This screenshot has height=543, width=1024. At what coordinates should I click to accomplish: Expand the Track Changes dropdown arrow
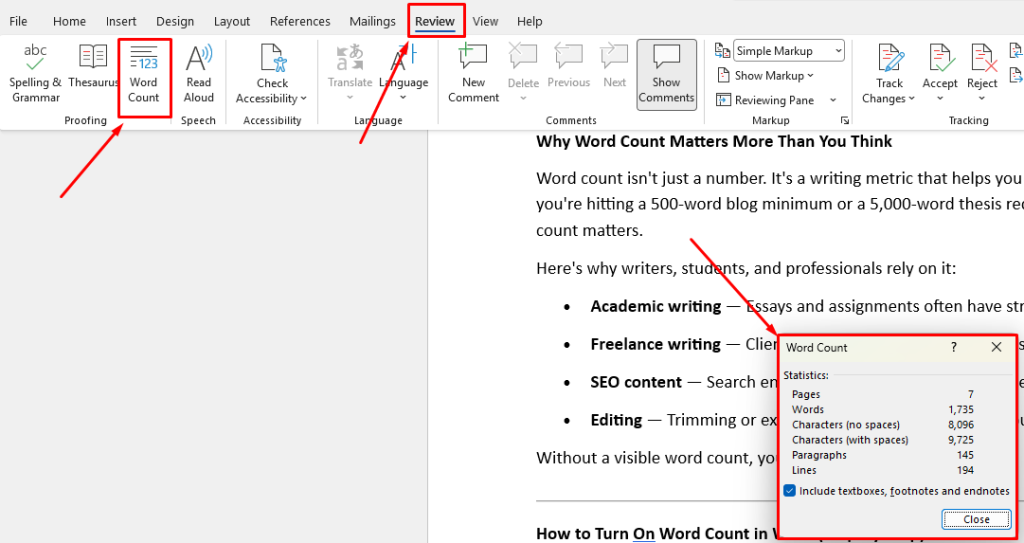912,99
